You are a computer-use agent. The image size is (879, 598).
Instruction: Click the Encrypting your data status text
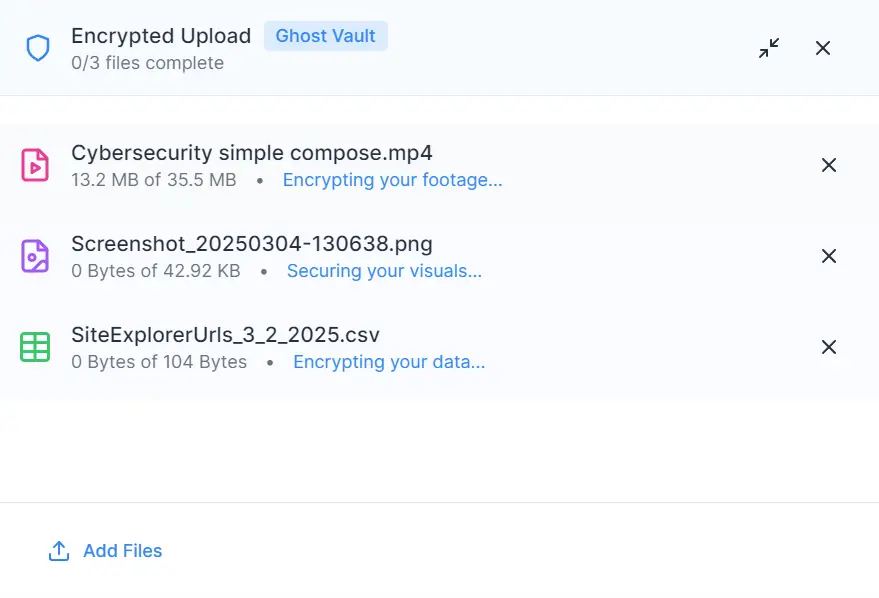tap(389, 361)
